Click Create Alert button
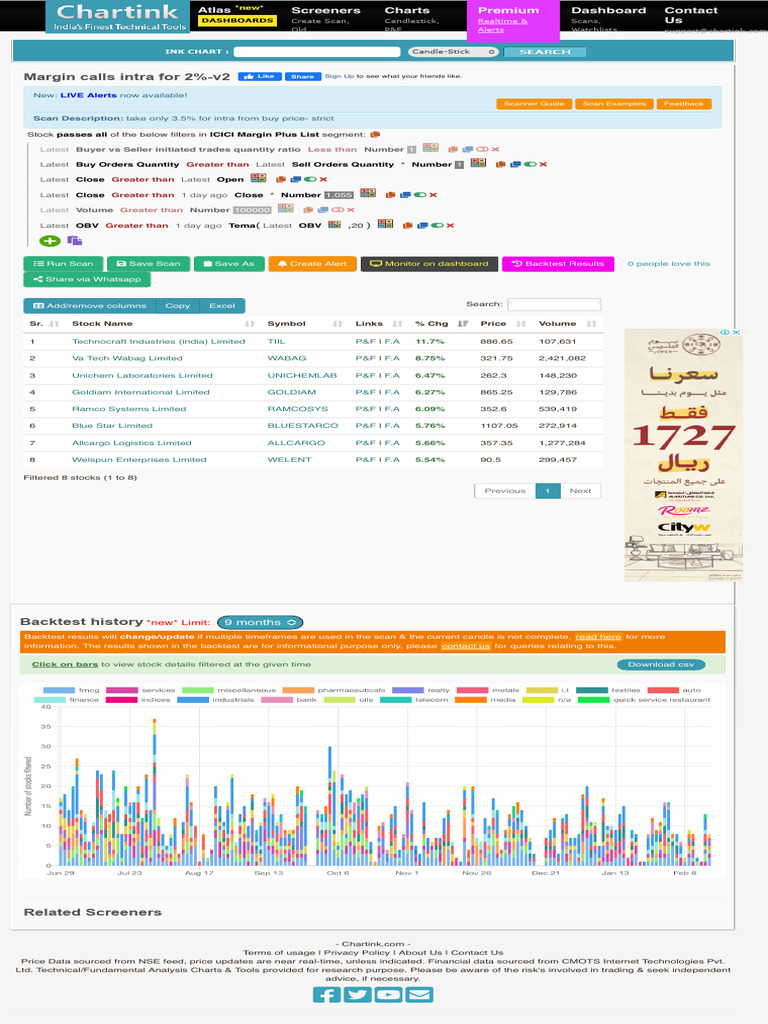The image size is (768, 1024). (312, 264)
